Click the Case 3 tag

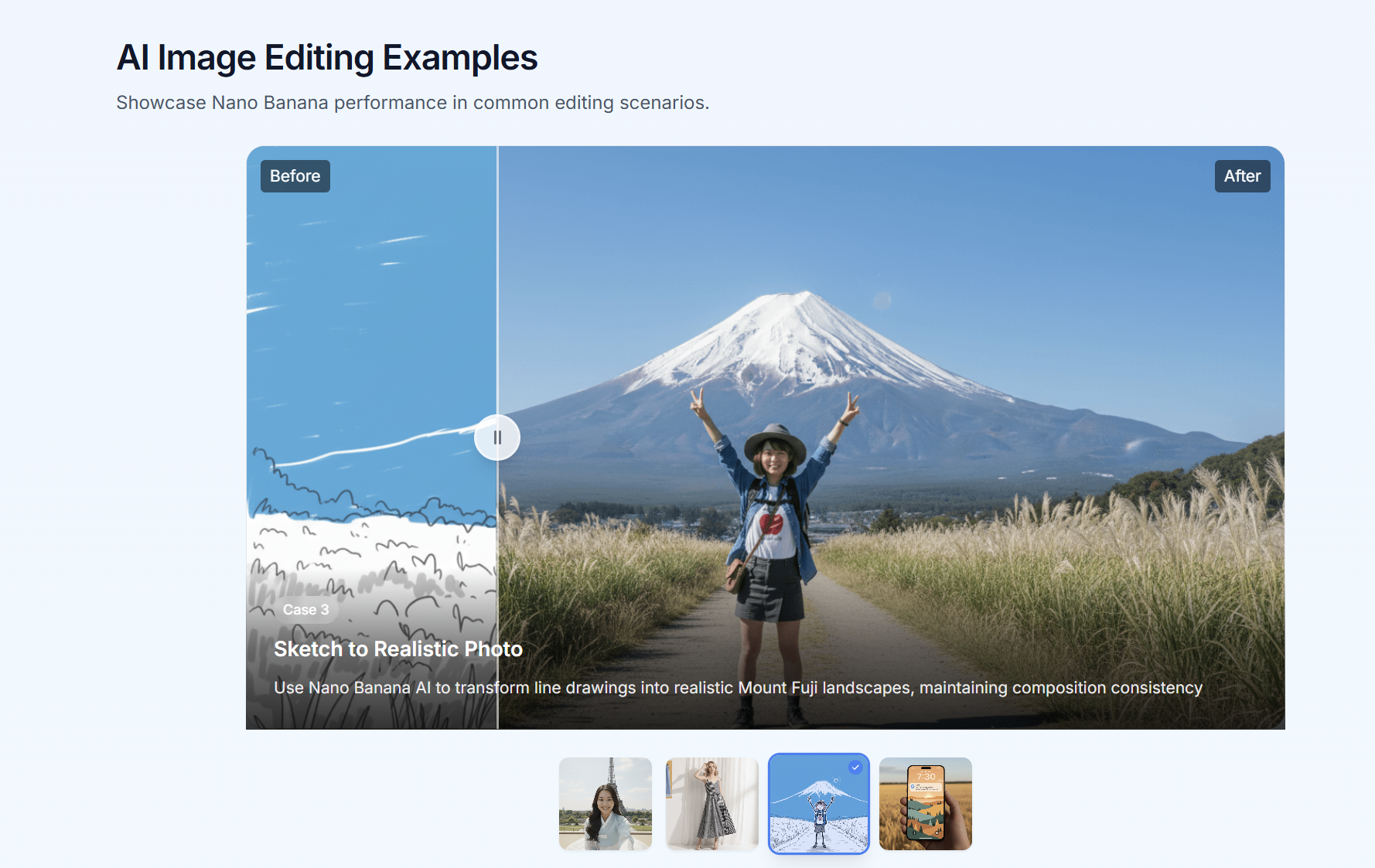pyautogui.click(x=305, y=610)
